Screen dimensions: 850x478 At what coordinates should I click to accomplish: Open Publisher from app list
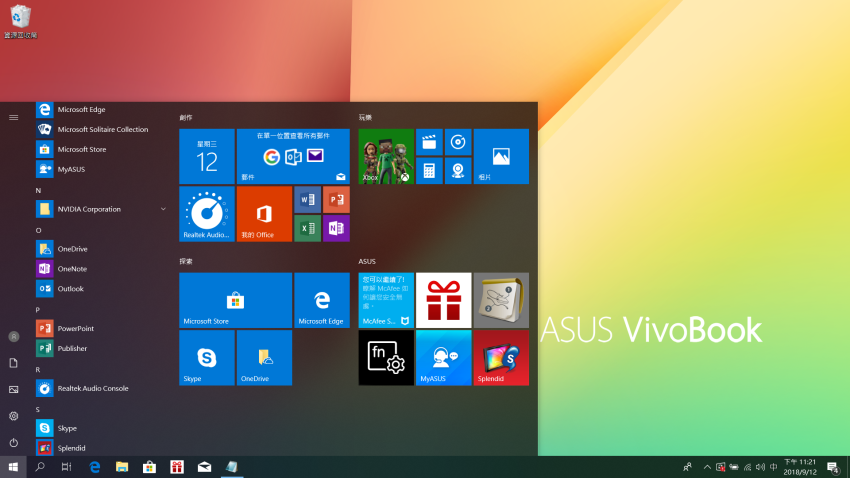click(x=101, y=348)
